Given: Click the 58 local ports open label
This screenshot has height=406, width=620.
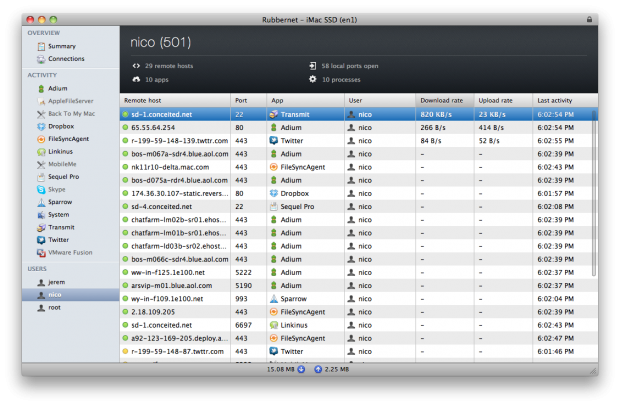Looking at the screenshot, I should (x=350, y=66).
